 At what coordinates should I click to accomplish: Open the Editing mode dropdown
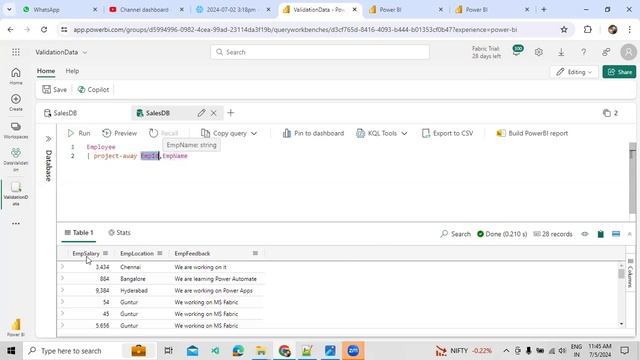click(x=574, y=72)
